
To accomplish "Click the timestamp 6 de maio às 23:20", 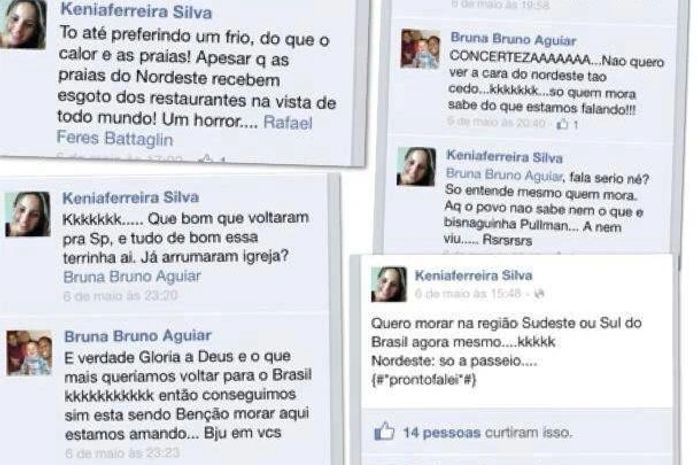I will [120, 296].
